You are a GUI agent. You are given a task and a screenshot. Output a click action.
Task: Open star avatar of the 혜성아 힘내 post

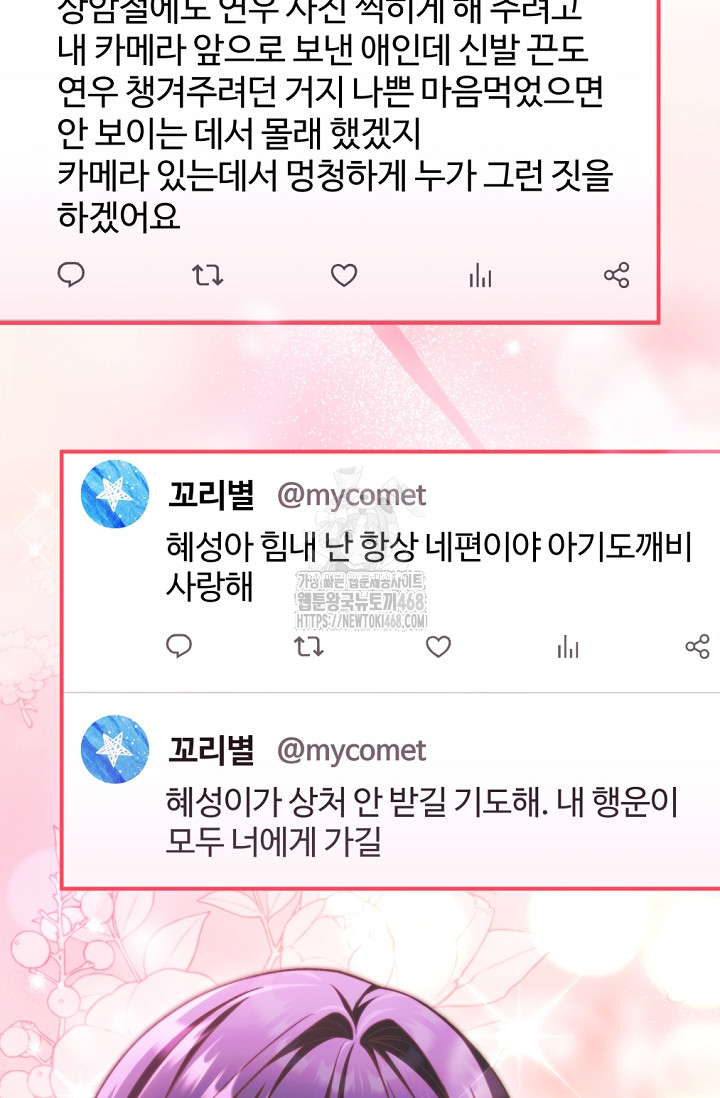click(115, 494)
